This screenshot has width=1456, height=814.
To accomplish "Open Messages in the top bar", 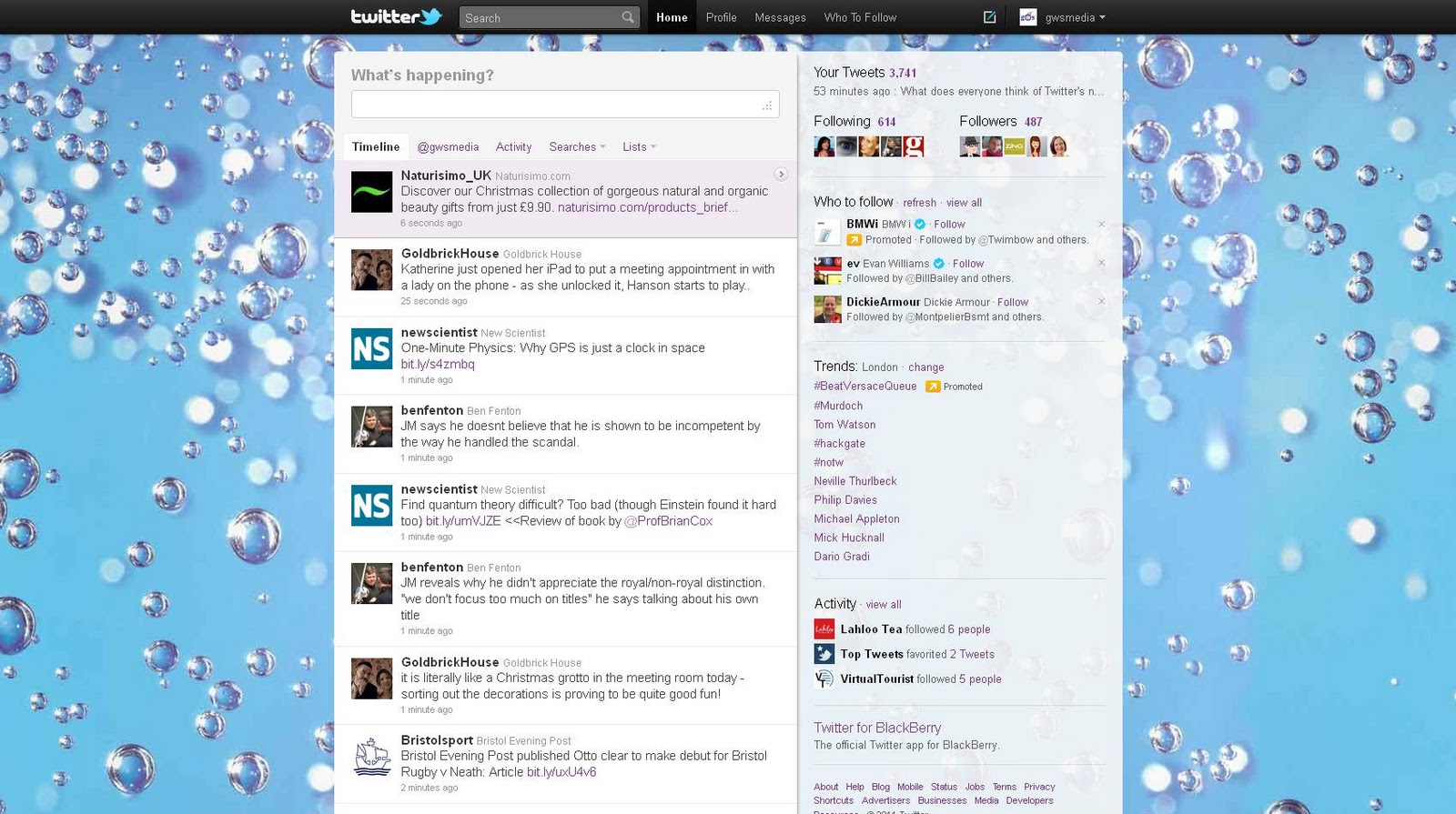I will pos(780,17).
